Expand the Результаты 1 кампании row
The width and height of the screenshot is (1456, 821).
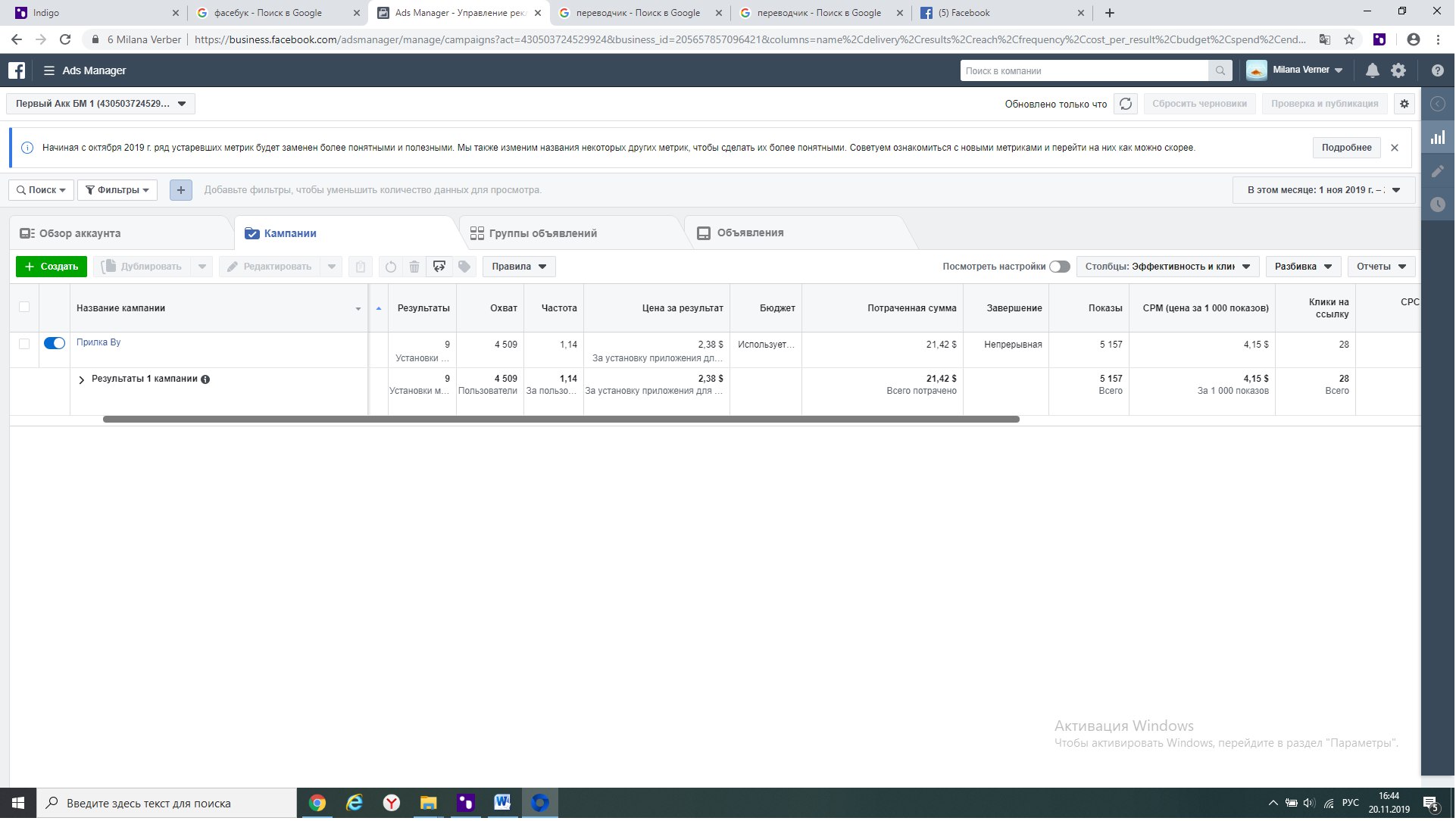(x=82, y=380)
